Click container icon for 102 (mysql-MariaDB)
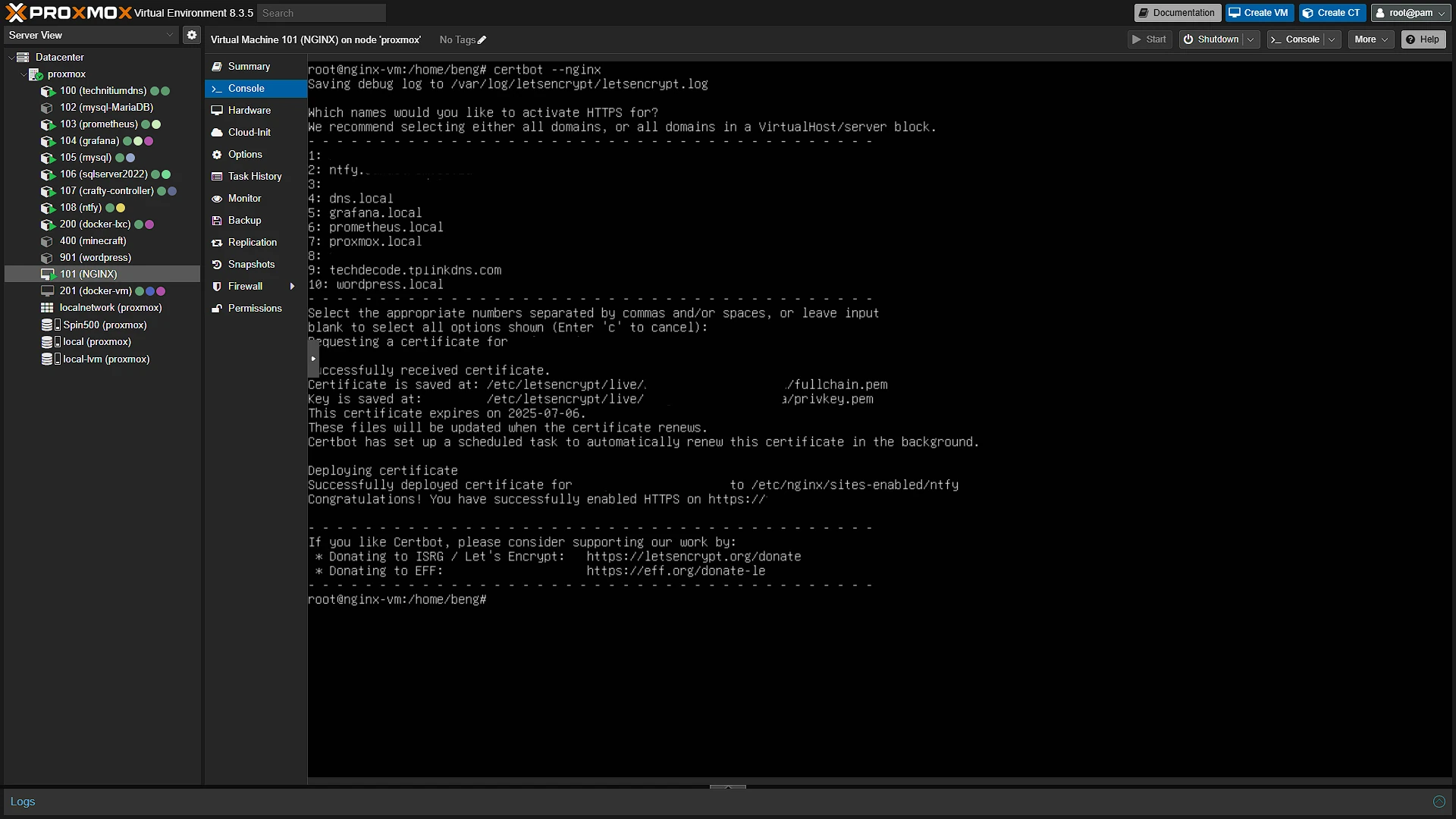Viewport: 1456px width, 819px height. click(48, 108)
